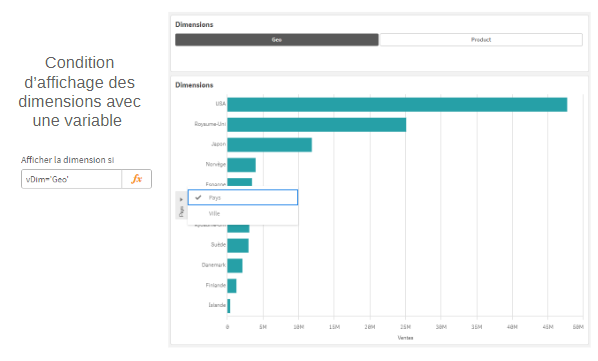Click the USA axis label
Viewport: 598px width, 361px height.
pyautogui.click(x=220, y=104)
